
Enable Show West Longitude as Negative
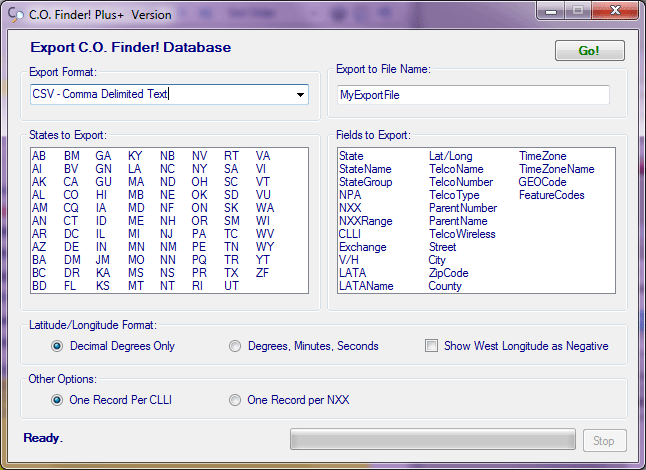click(431, 346)
